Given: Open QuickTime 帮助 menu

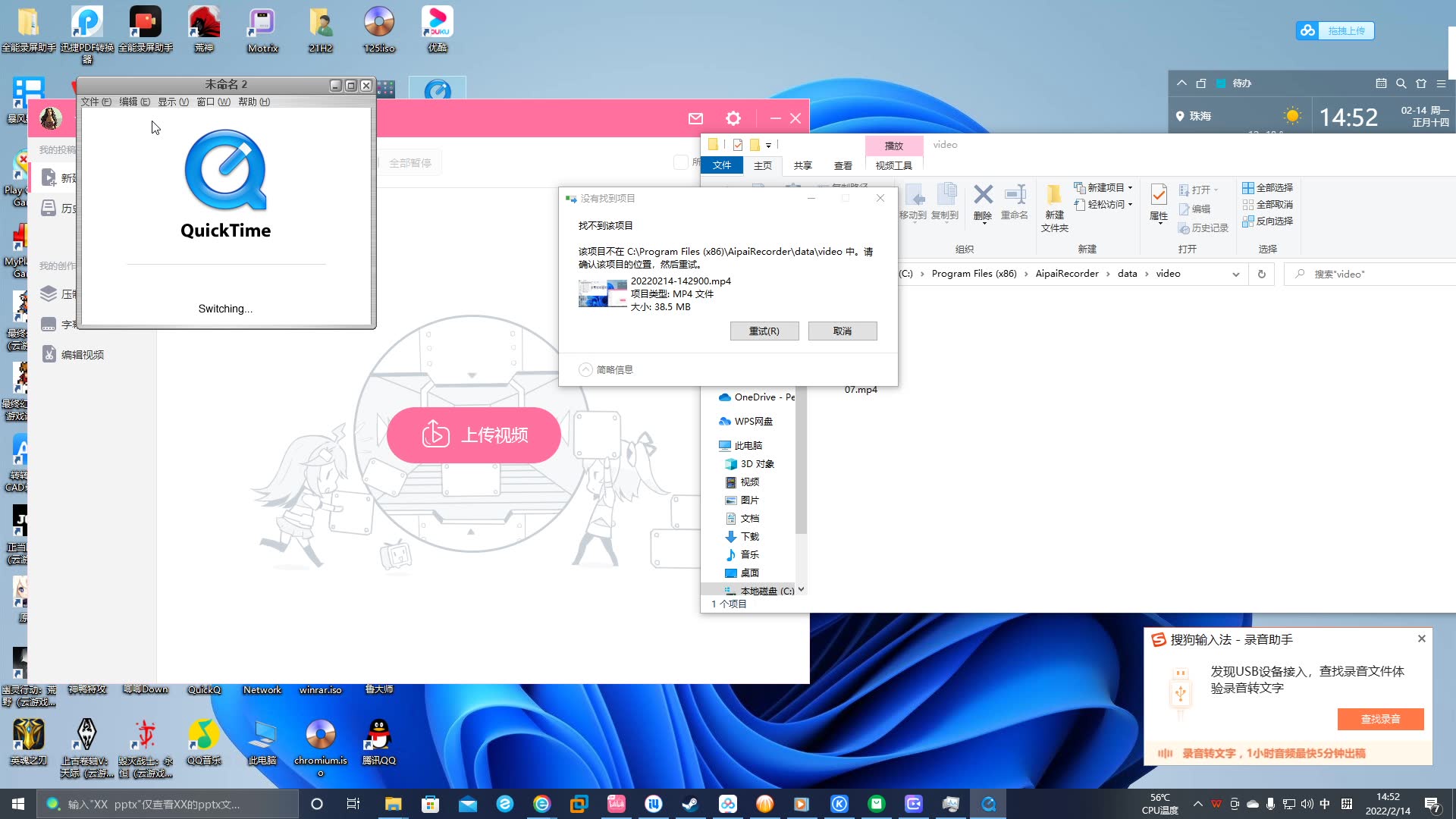Looking at the screenshot, I should point(253,102).
